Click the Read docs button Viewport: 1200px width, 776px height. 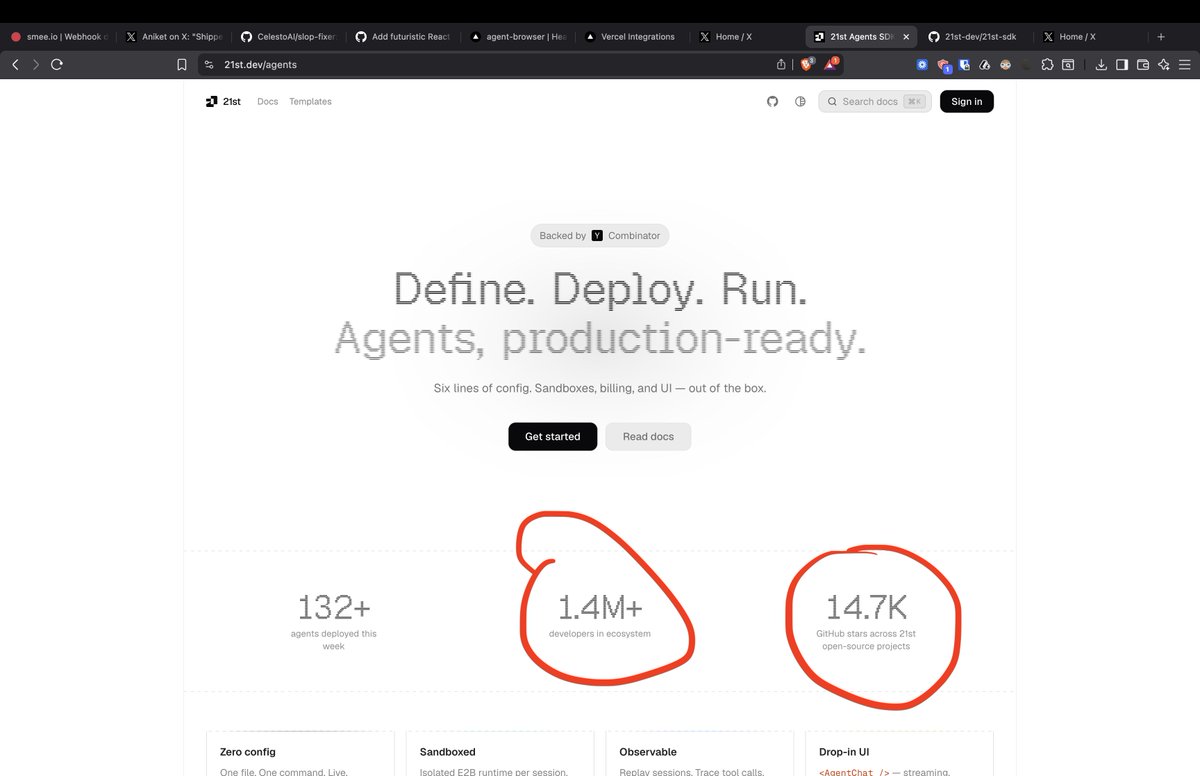648,437
